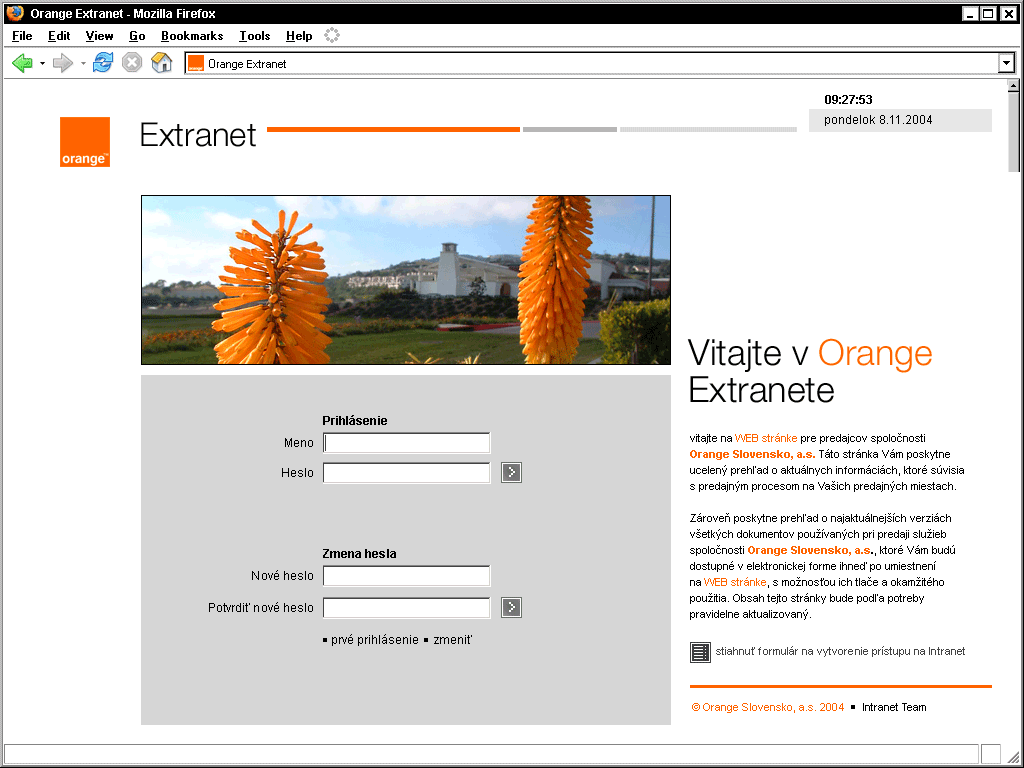Open the Tools menu
The width and height of the screenshot is (1024, 768).
[x=255, y=36]
